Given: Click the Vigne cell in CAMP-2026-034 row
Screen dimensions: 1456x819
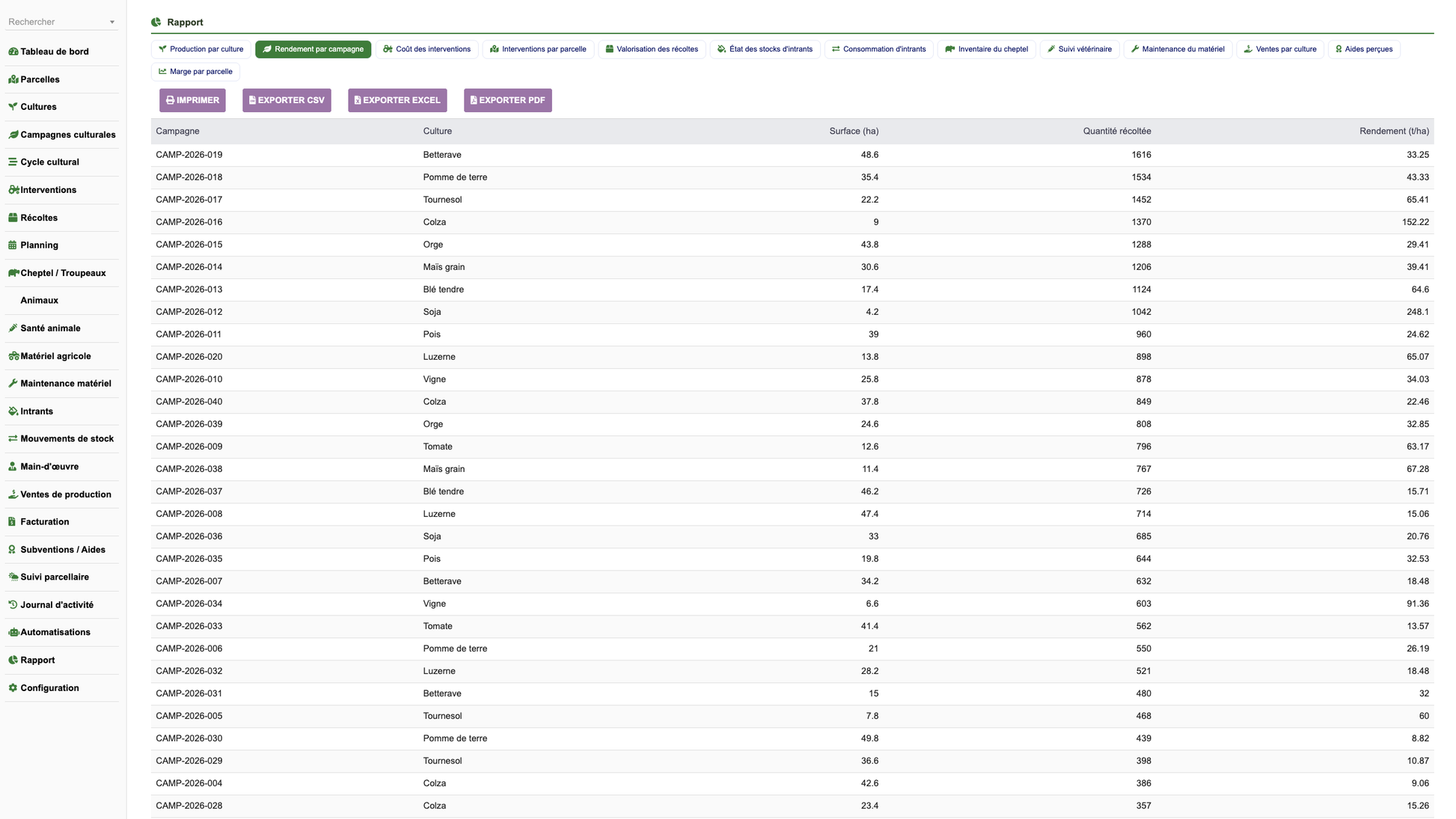Looking at the screenshot, I should [x=434, y=604].
